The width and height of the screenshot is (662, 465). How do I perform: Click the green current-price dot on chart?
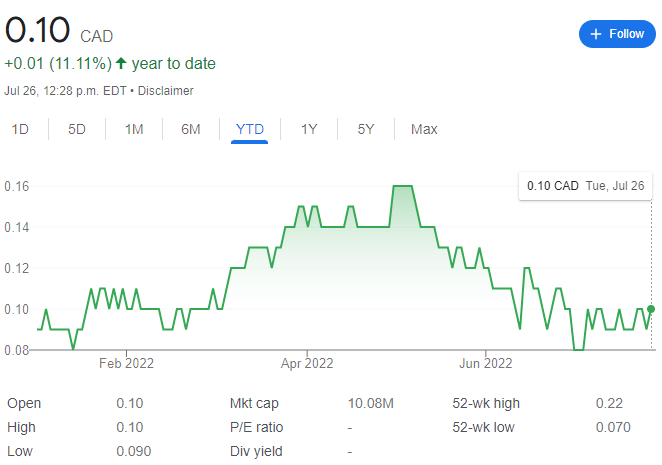pos(651,309)
